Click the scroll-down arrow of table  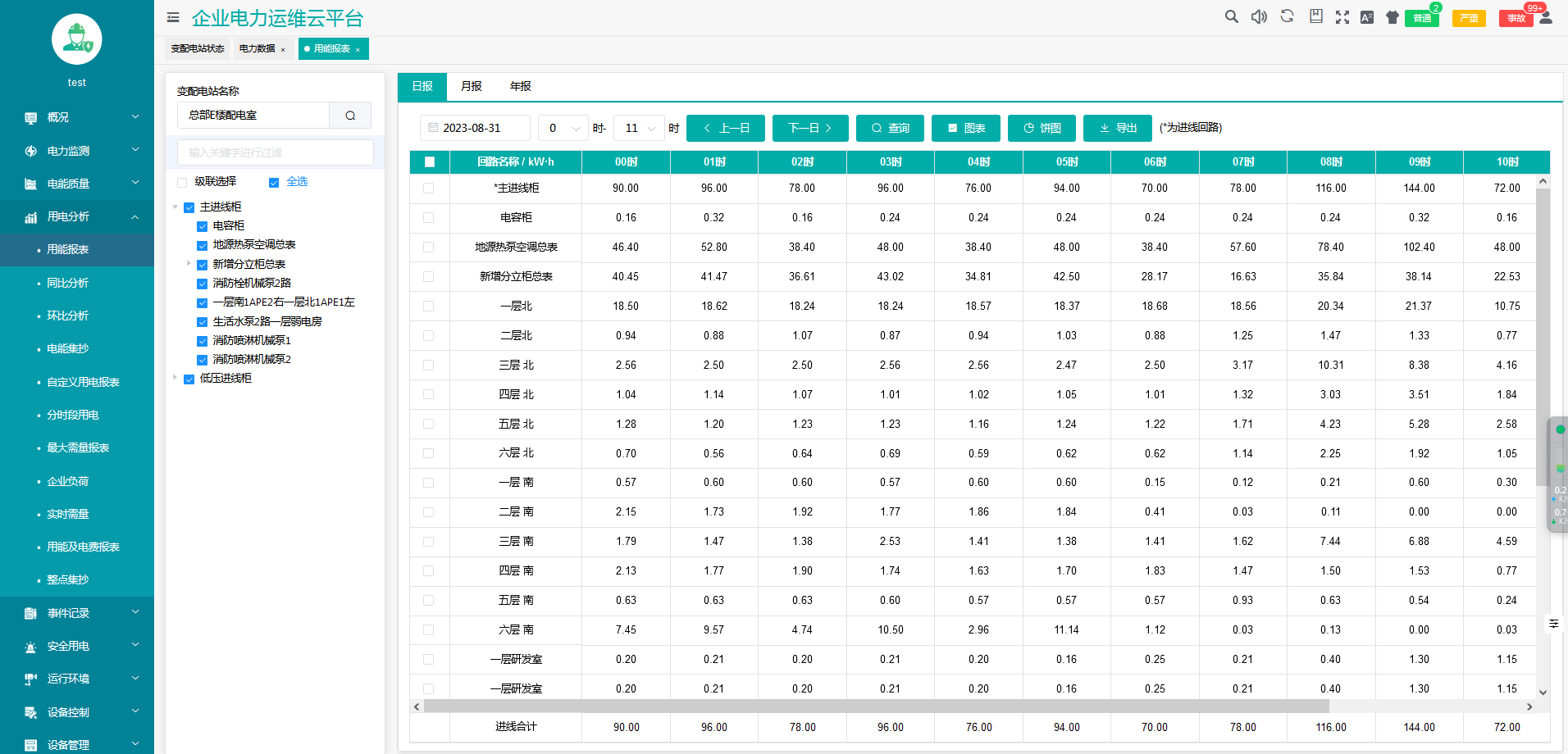click(x=1543, y=693)
